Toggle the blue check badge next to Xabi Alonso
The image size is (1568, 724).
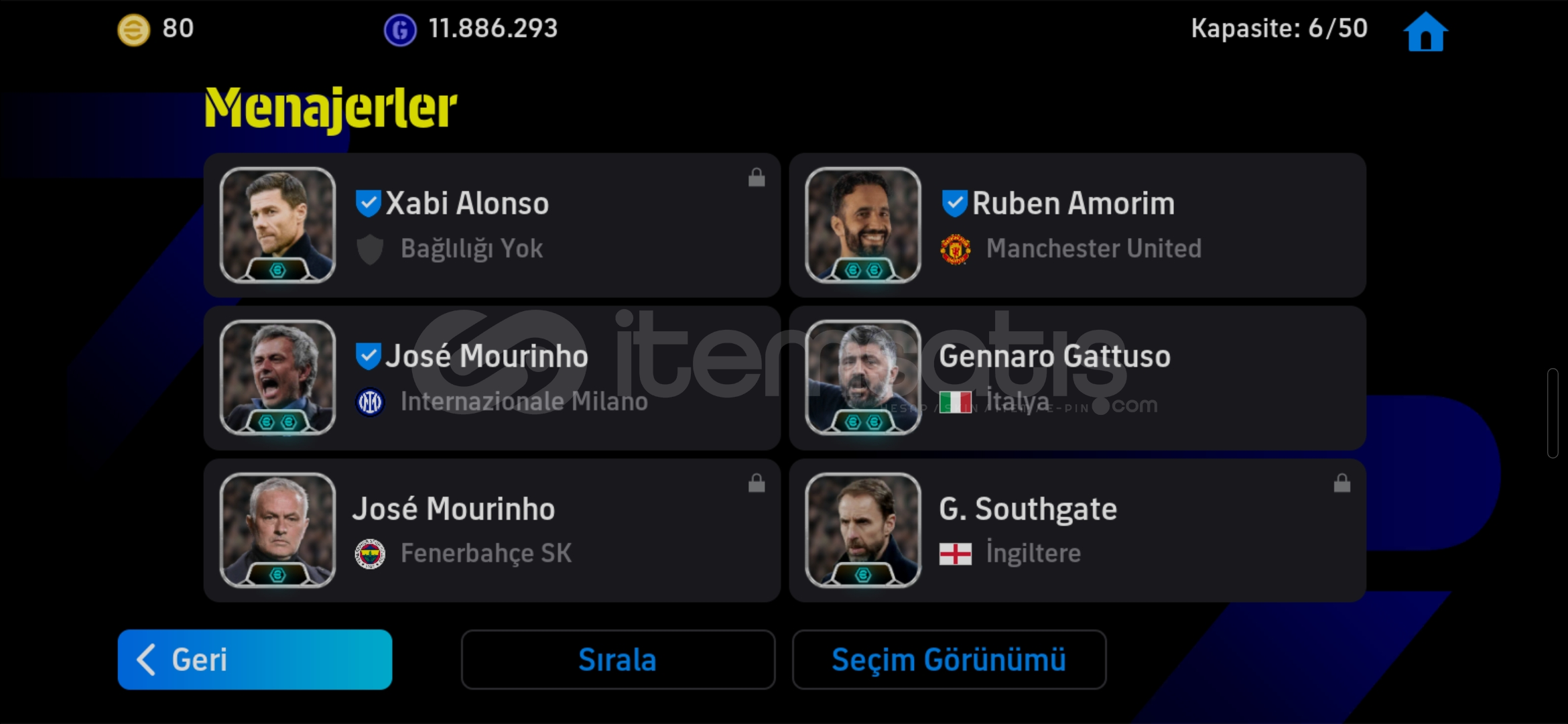click(369, 203)
